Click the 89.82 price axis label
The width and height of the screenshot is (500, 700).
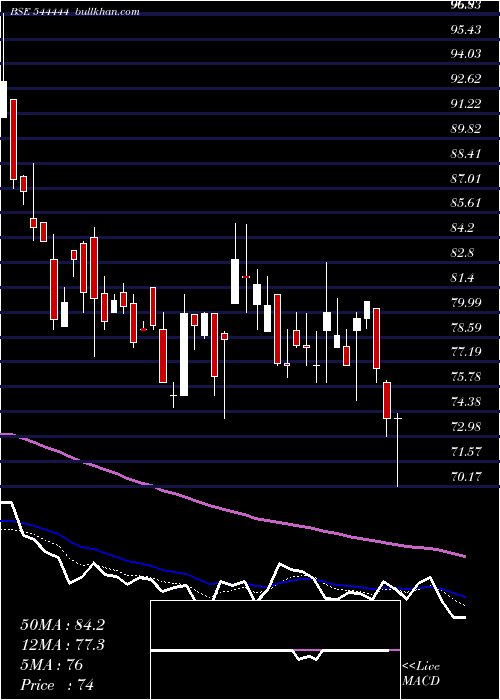click(467, 129)
